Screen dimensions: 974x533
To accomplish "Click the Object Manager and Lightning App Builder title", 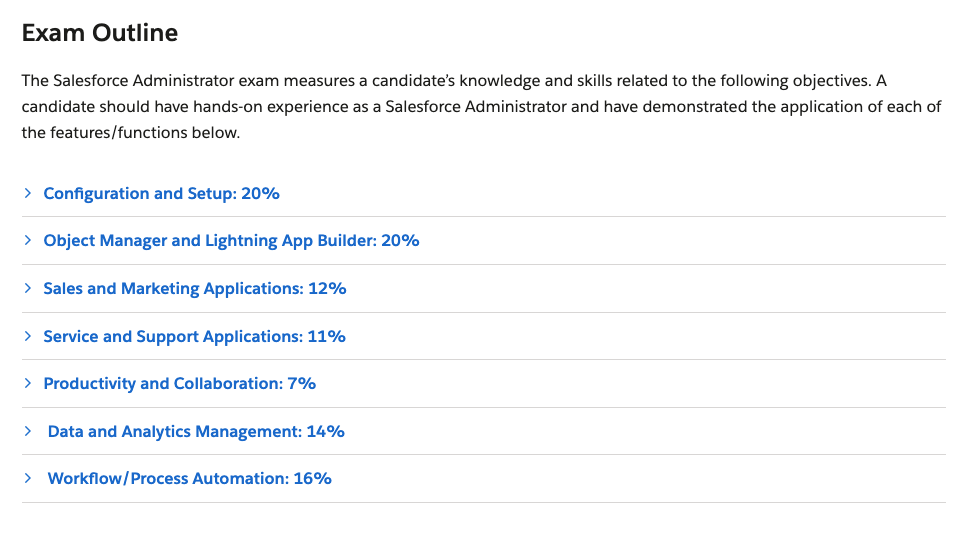I will 210,241.
